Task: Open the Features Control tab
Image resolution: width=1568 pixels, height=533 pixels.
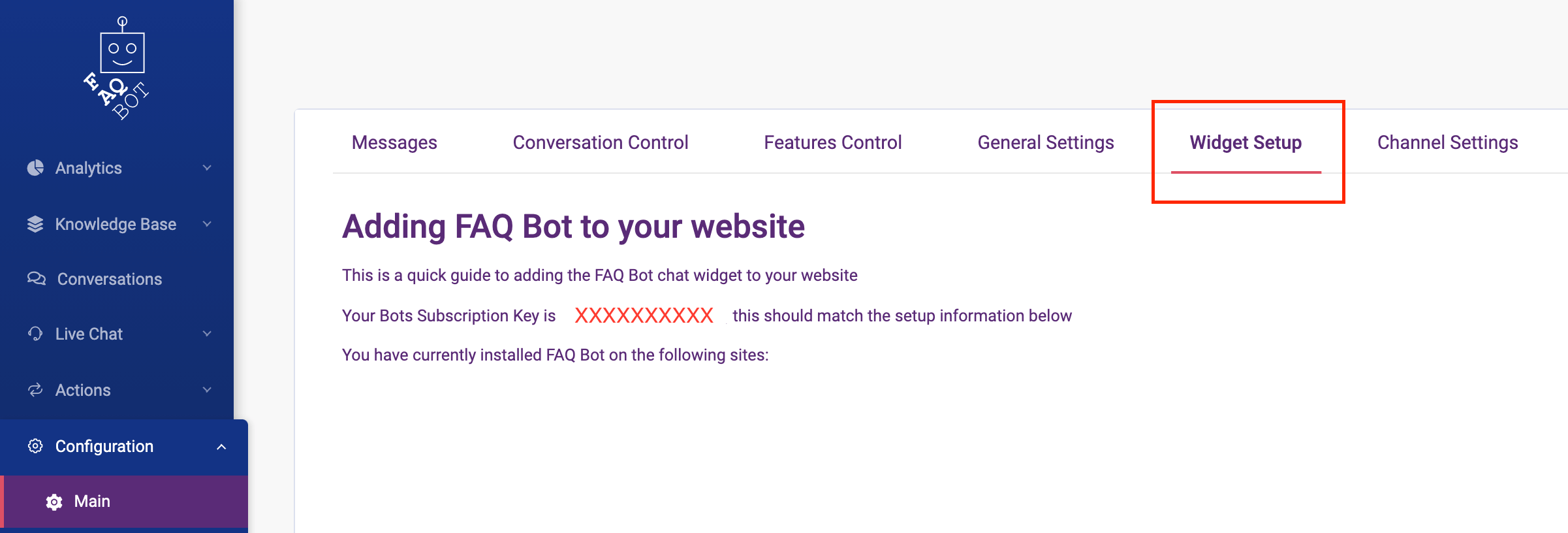Action: coord(833,142)
